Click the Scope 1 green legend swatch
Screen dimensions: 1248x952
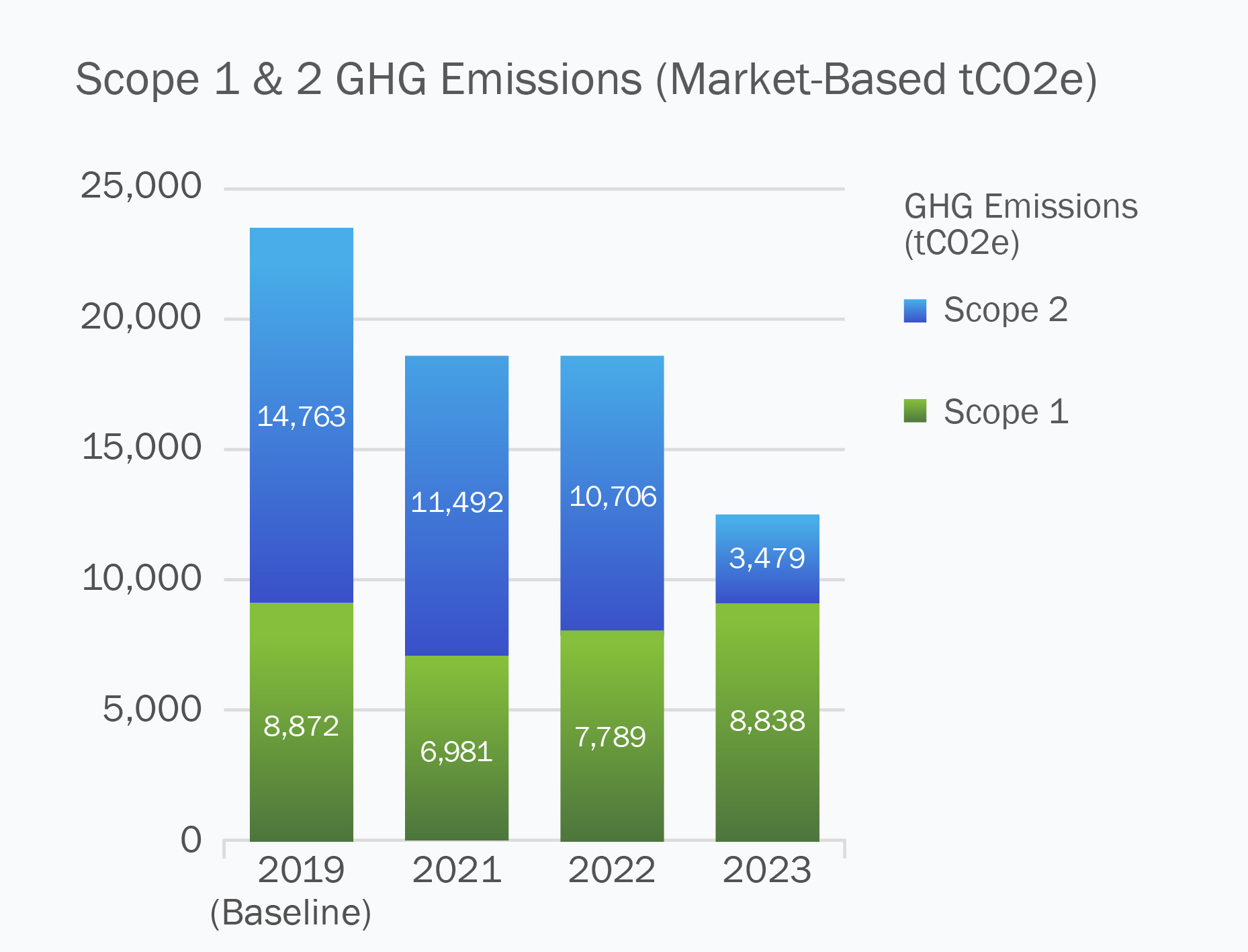[915, 411]
